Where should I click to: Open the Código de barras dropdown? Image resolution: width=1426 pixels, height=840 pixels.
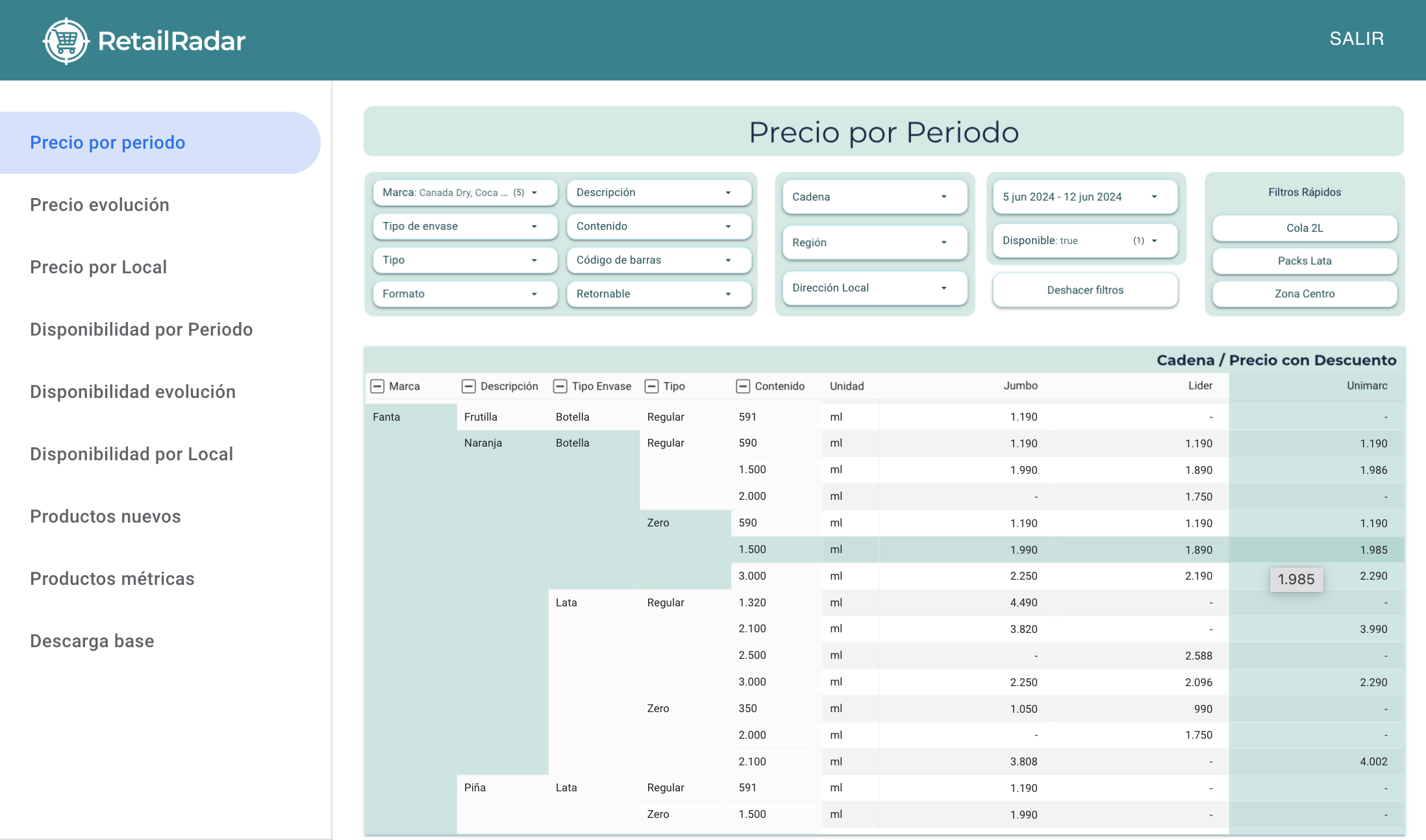tap(659, 260)
